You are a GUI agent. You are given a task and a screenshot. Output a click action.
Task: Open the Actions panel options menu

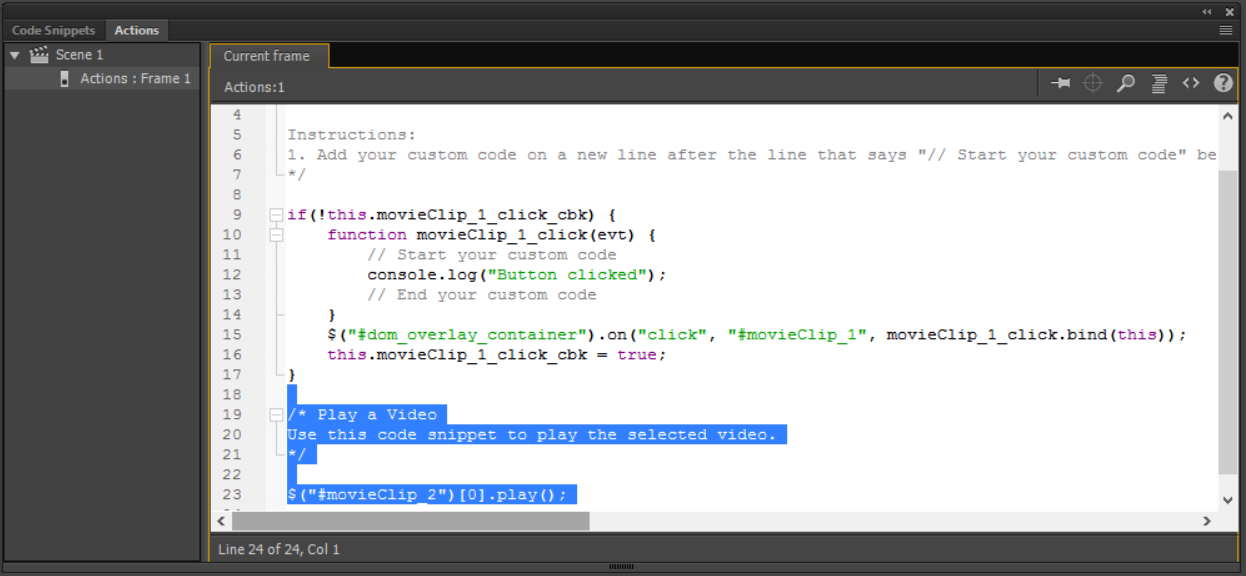[x=1225, y=29]
